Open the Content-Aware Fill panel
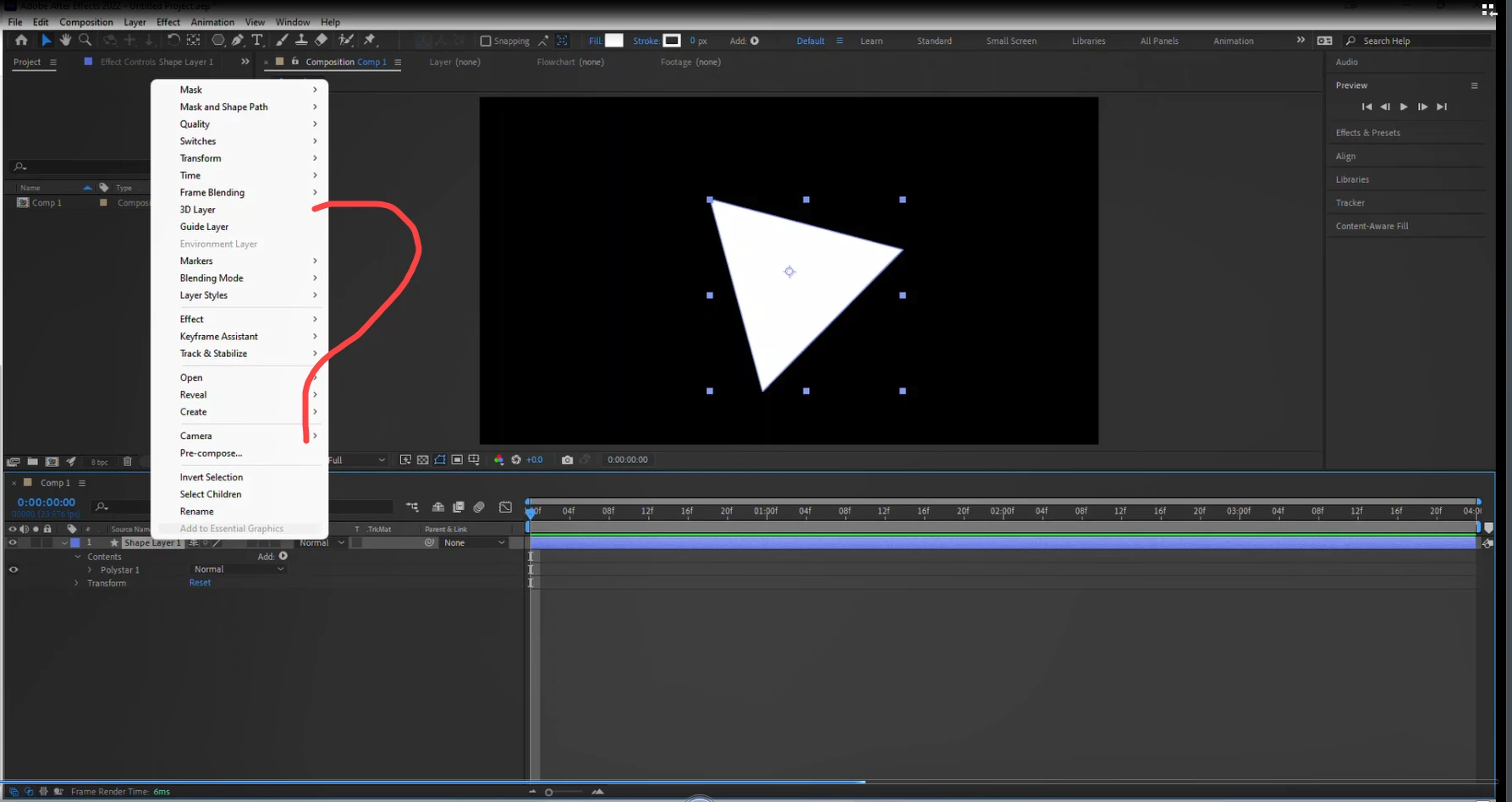1512x802 pixels. coord(1372,226)
